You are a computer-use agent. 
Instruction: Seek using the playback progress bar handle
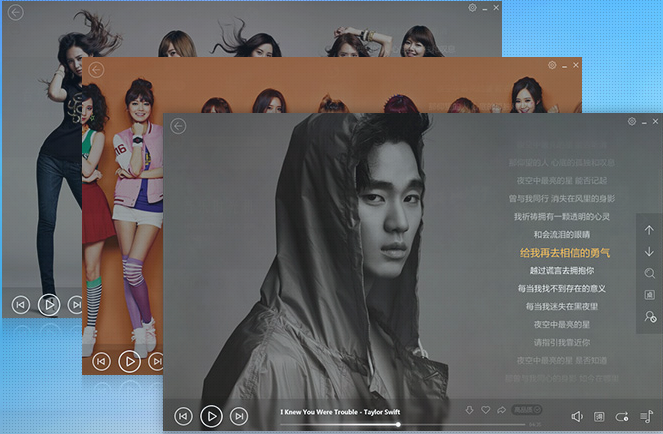[x=398, y=424]
